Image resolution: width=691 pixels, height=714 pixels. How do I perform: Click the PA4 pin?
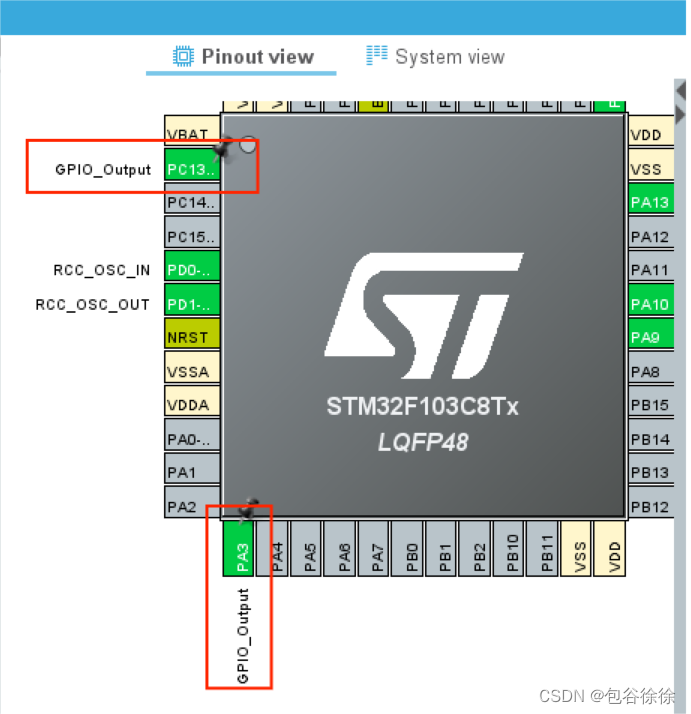coord(272,549)
